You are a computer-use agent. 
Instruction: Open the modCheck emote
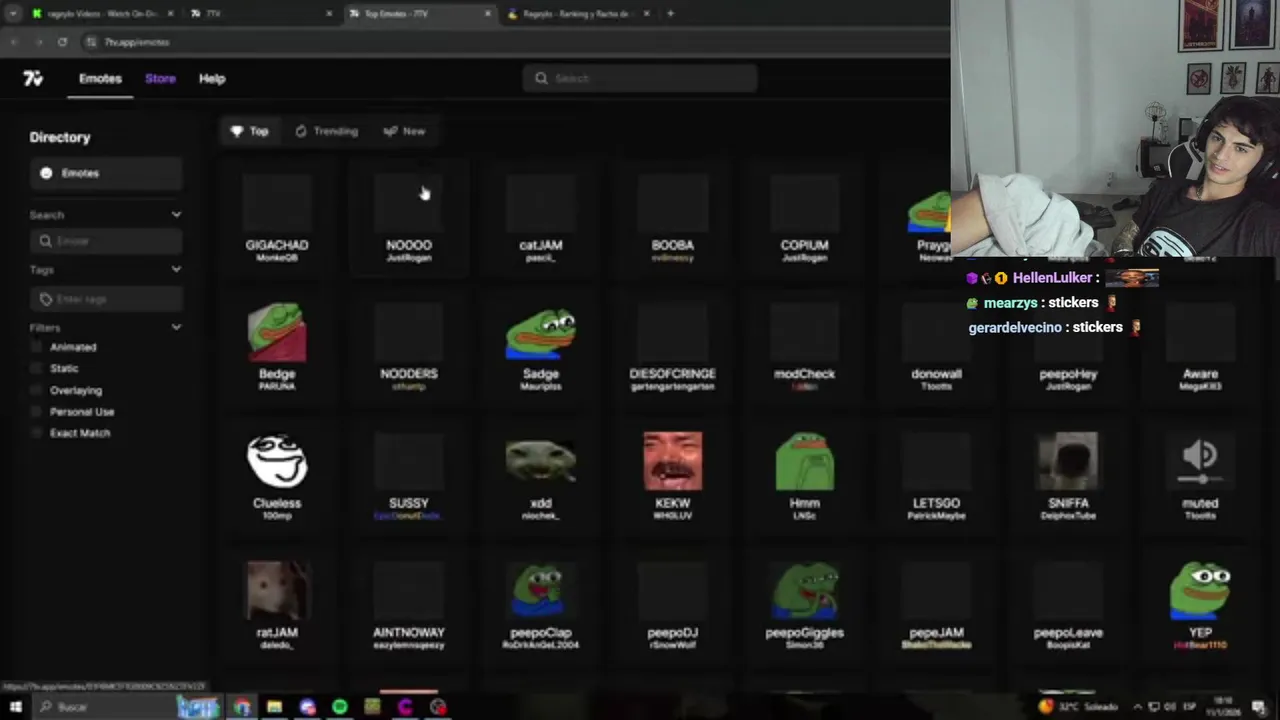tap(805, 347)
